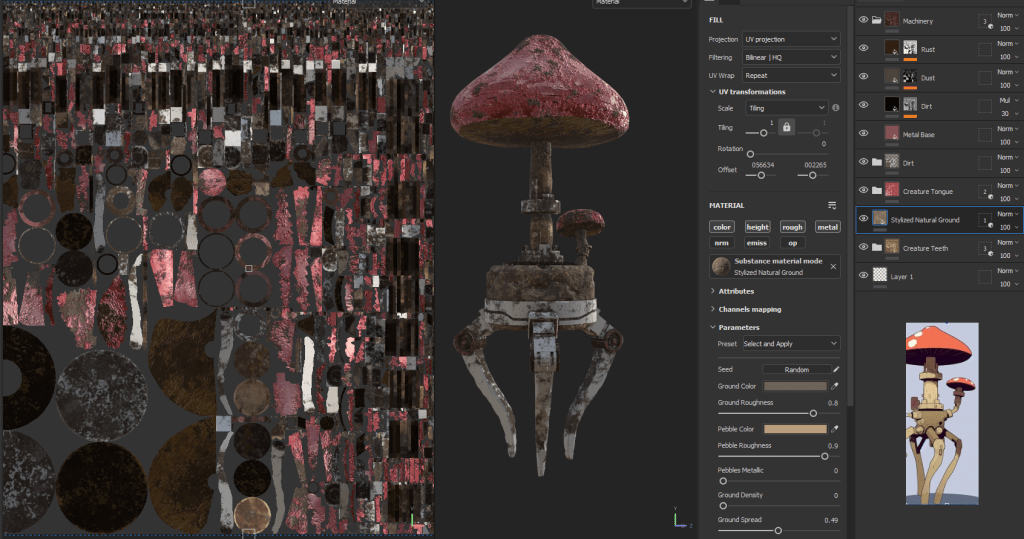This screenshot has height=539, width=1024.
Task: Click the Machinery folder icon
Action: (x=877, y=19)
